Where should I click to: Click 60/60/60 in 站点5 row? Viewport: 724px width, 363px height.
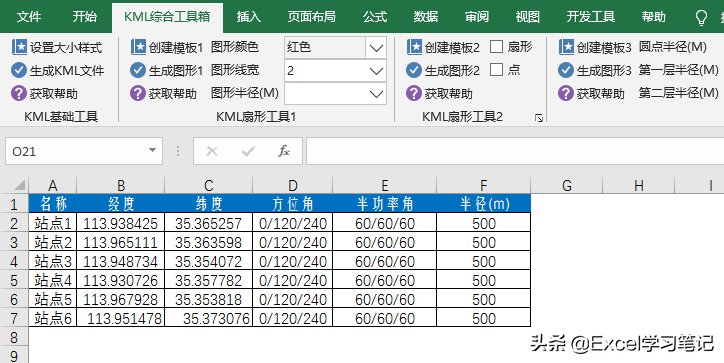click(x=385, y=299)
